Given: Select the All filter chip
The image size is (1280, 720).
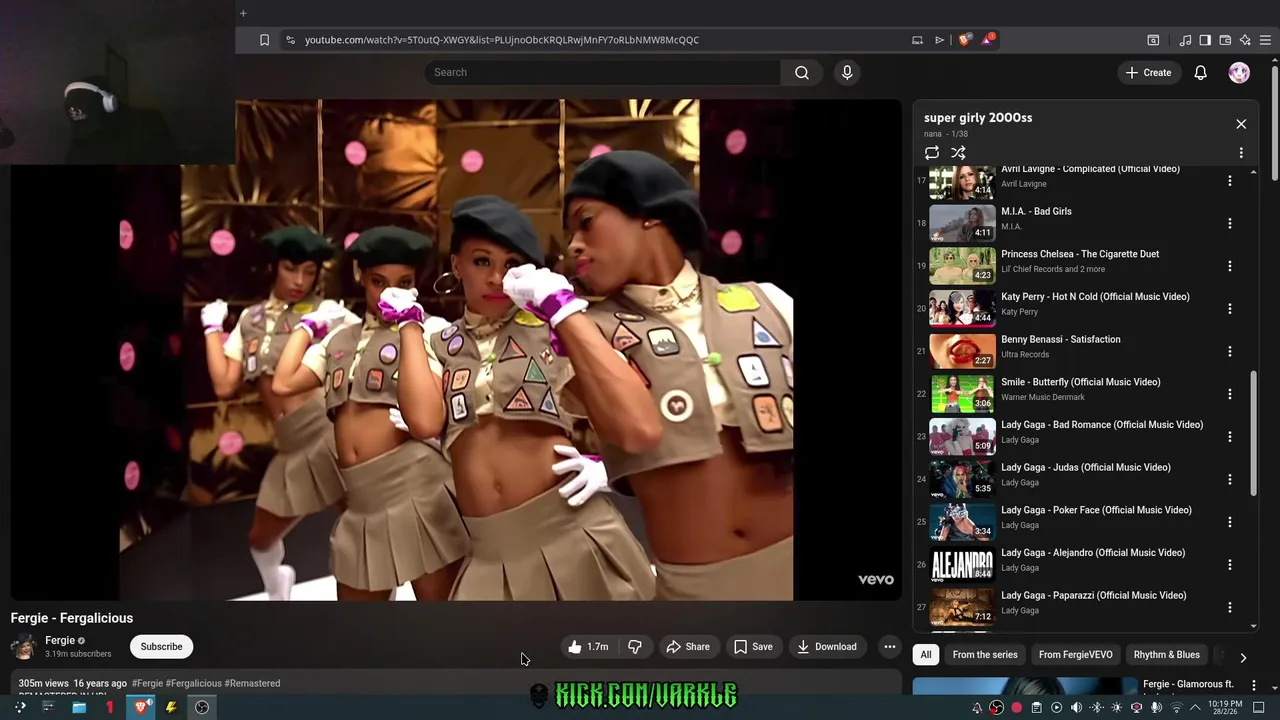Looking at the screenshot, I should tap(926, 655).
